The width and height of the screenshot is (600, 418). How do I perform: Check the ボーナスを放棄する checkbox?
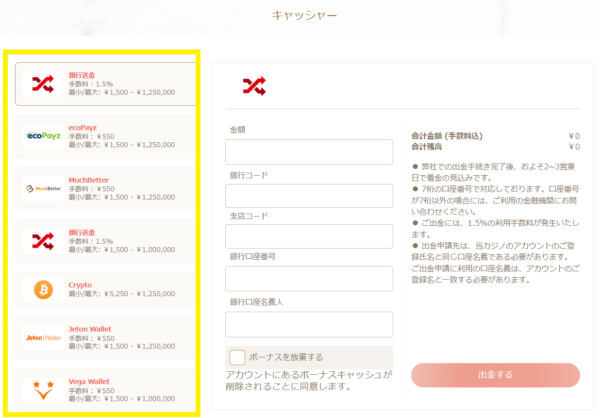[237, 357]
